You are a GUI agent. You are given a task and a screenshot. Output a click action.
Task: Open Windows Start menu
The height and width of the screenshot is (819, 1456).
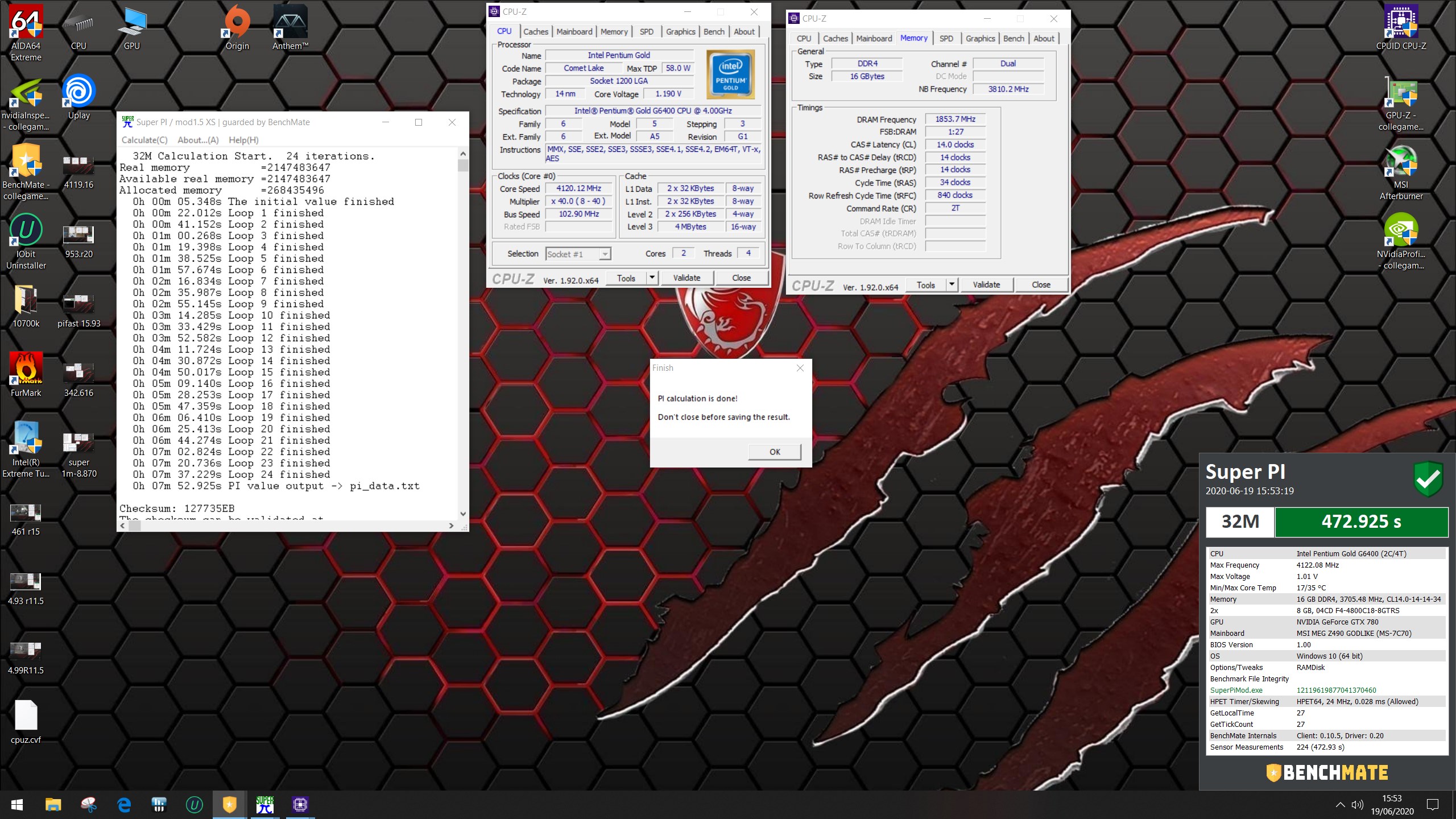[x=17, y=805]
